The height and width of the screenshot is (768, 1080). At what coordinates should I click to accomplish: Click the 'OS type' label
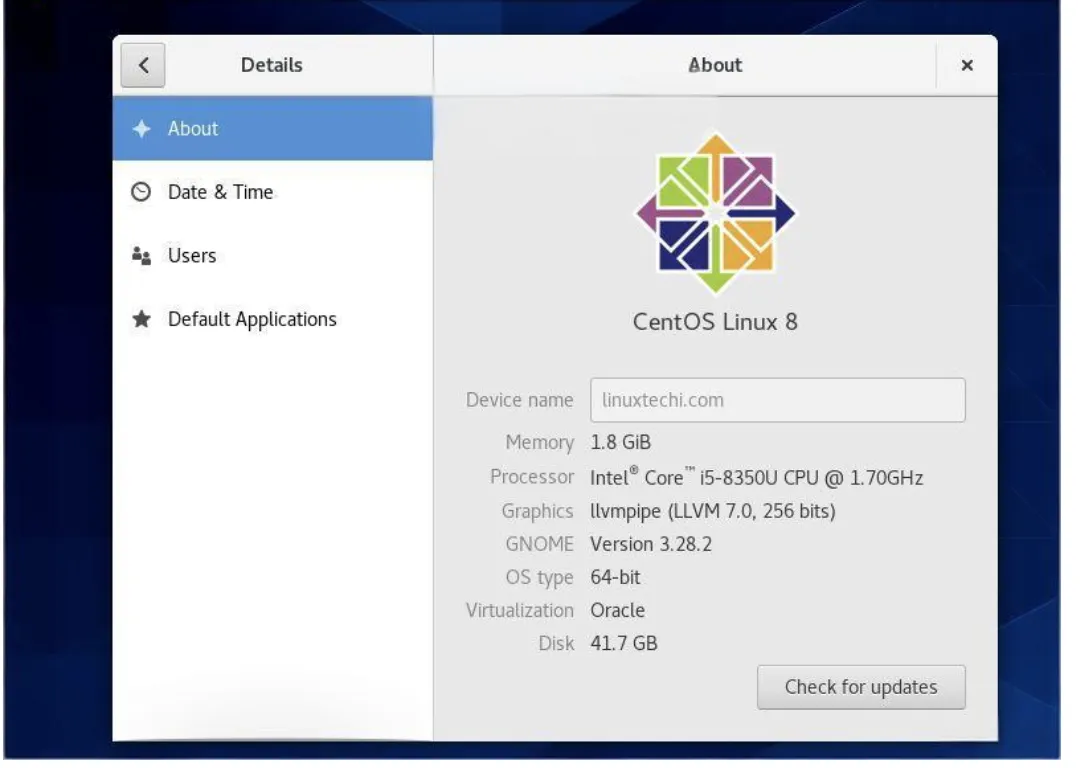tap(539, 577)
